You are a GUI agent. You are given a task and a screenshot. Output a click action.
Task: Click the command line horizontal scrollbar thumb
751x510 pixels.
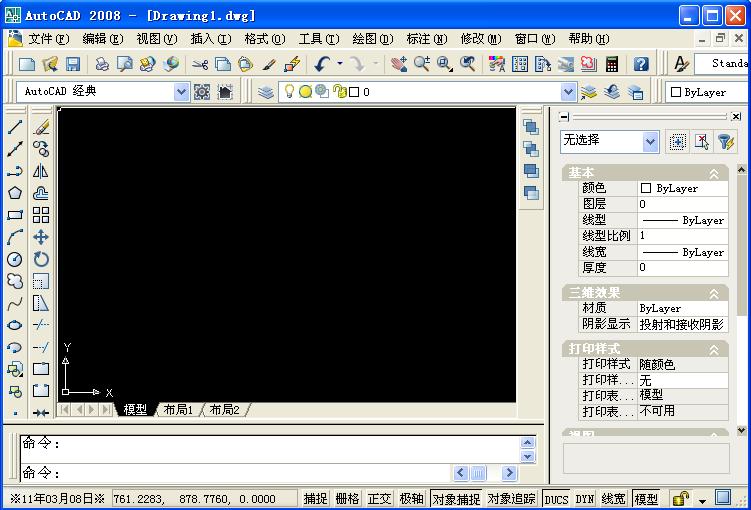[478, 473]
